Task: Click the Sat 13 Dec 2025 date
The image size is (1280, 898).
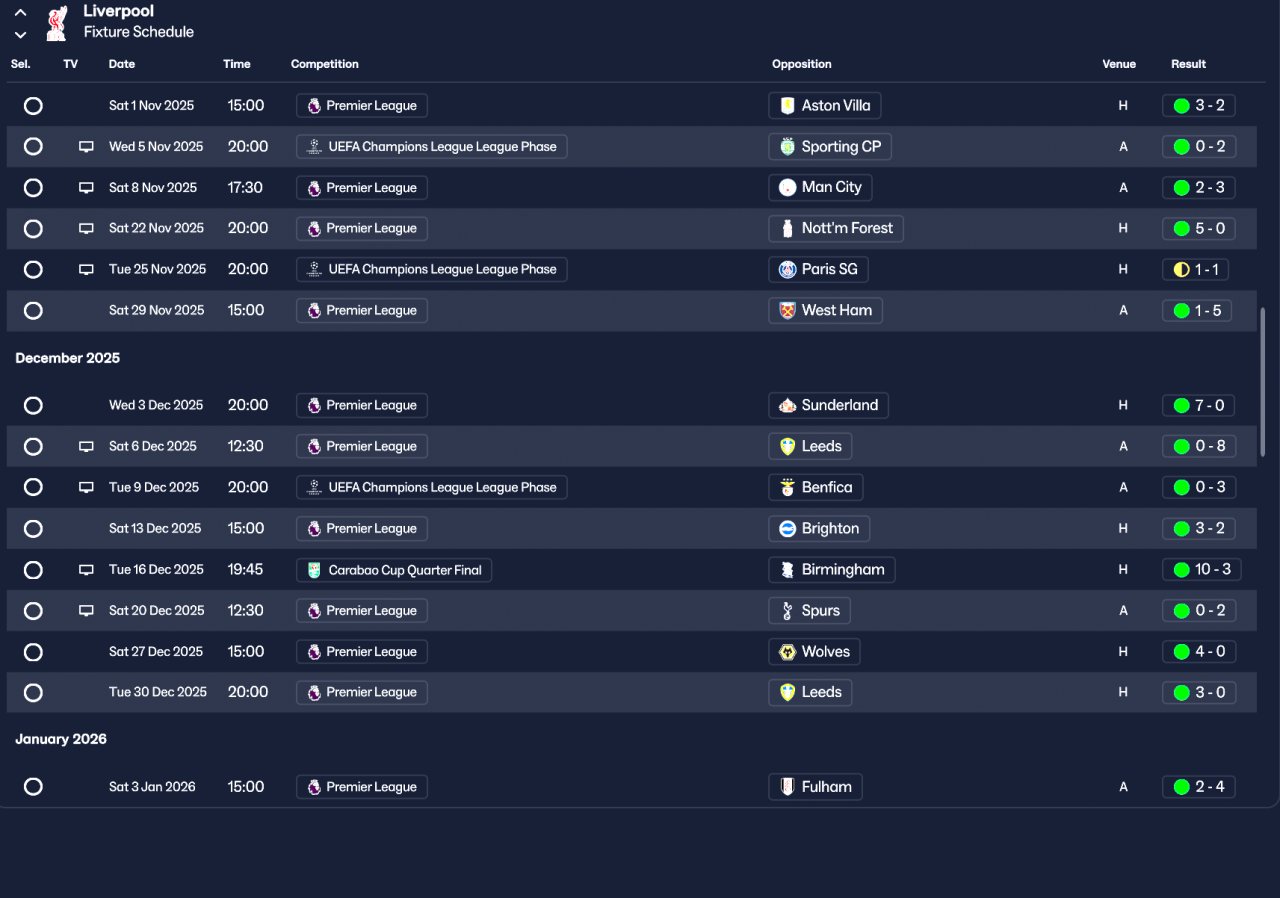Action: point(155,529)
